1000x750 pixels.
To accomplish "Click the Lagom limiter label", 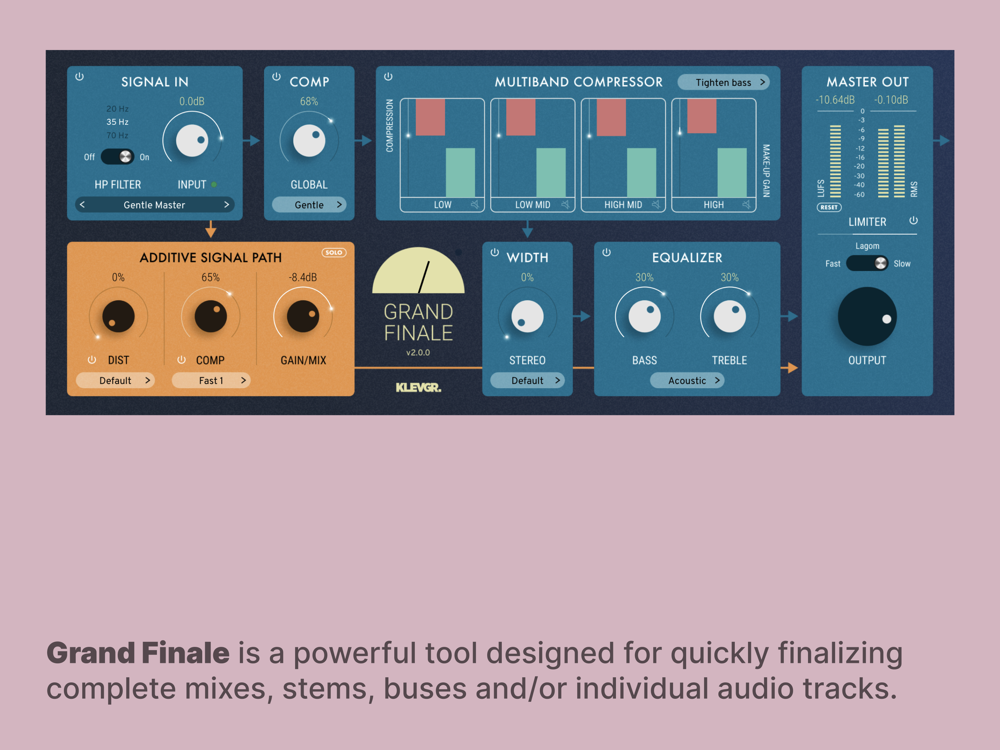I will [x=867, y=246].
